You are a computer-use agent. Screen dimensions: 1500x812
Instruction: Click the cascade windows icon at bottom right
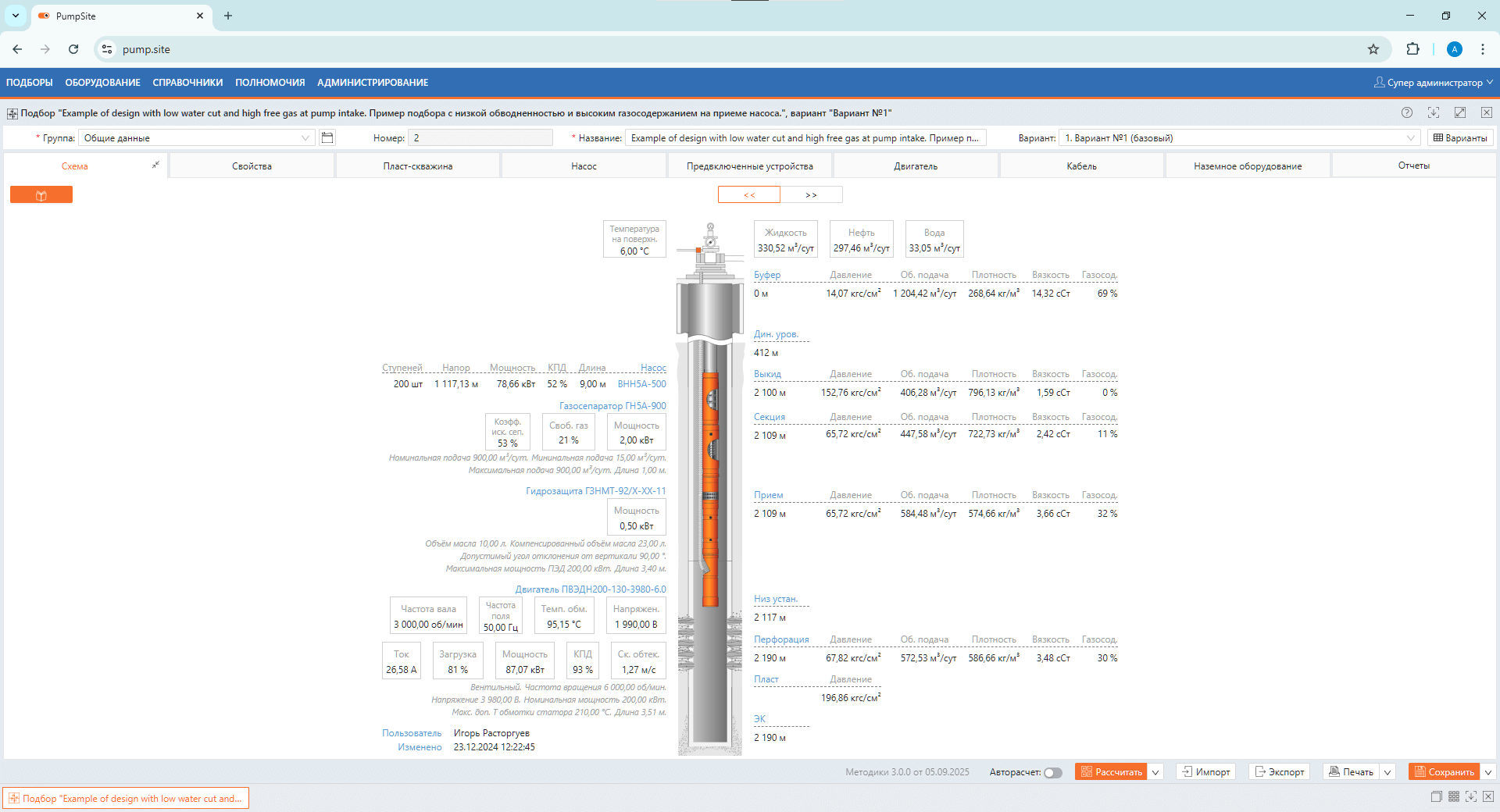pyautogui.click(x=1436, y=796)
